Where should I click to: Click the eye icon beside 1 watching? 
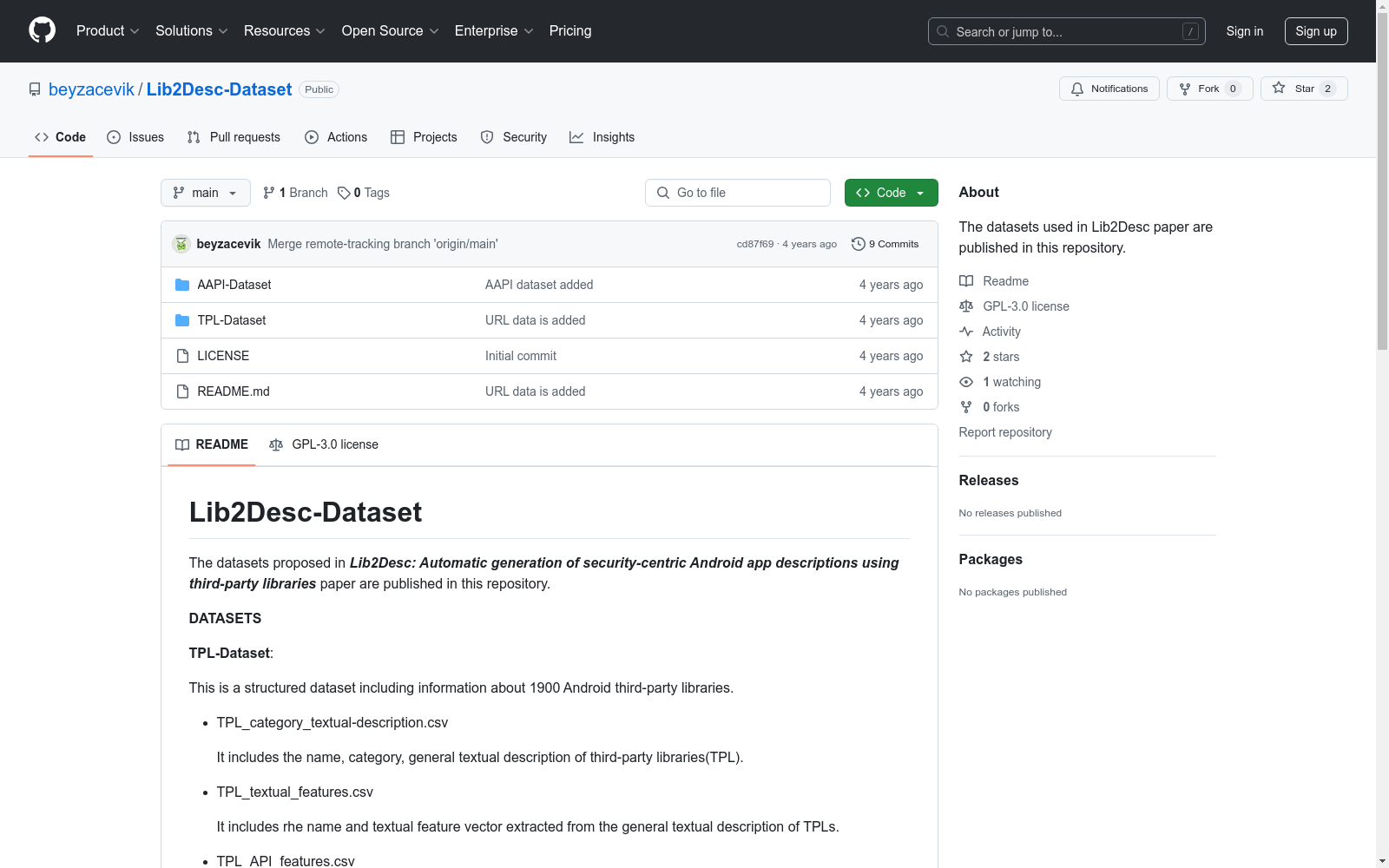pos(966,382)
